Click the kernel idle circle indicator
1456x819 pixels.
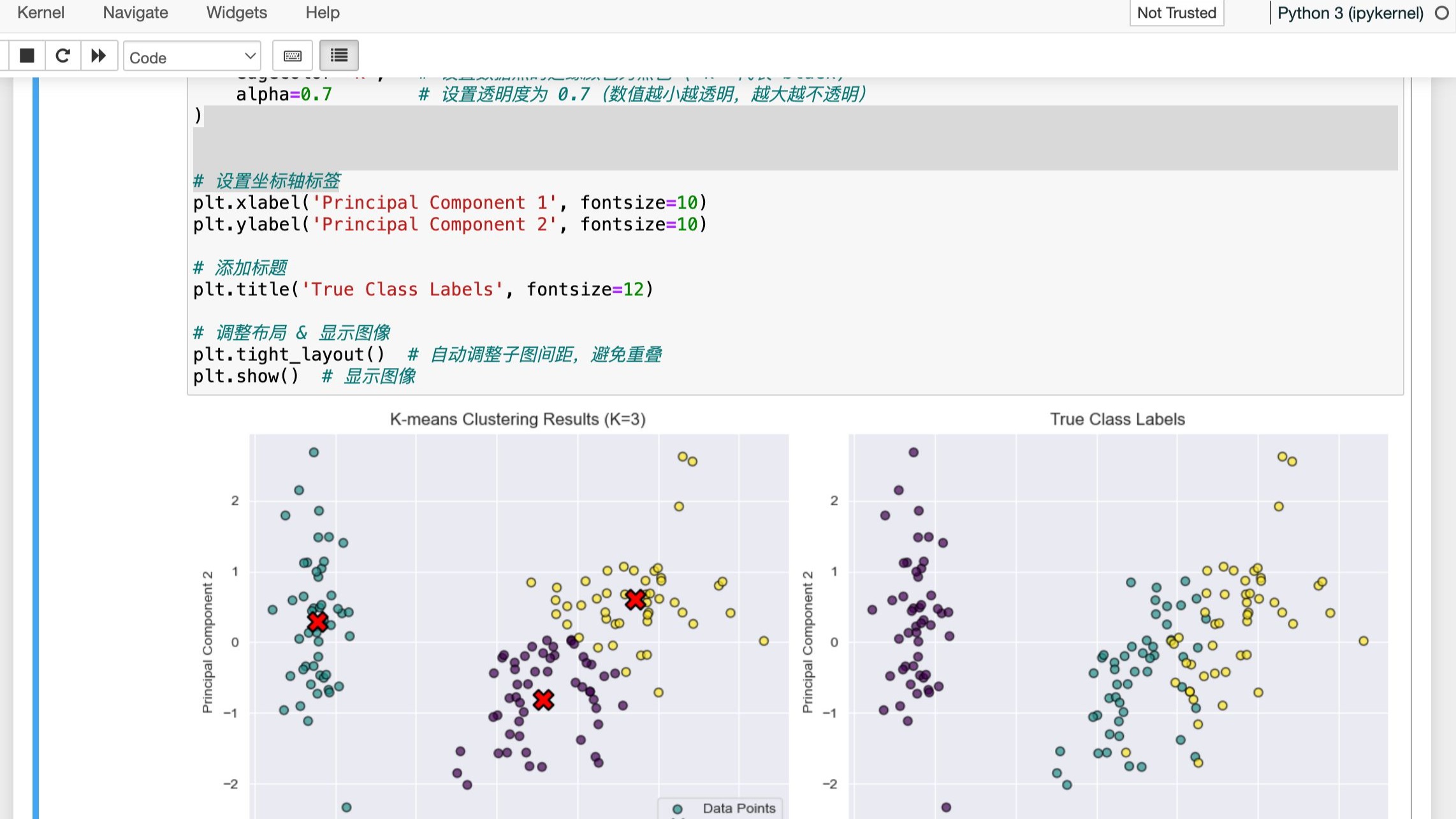tap(1442, 13)
